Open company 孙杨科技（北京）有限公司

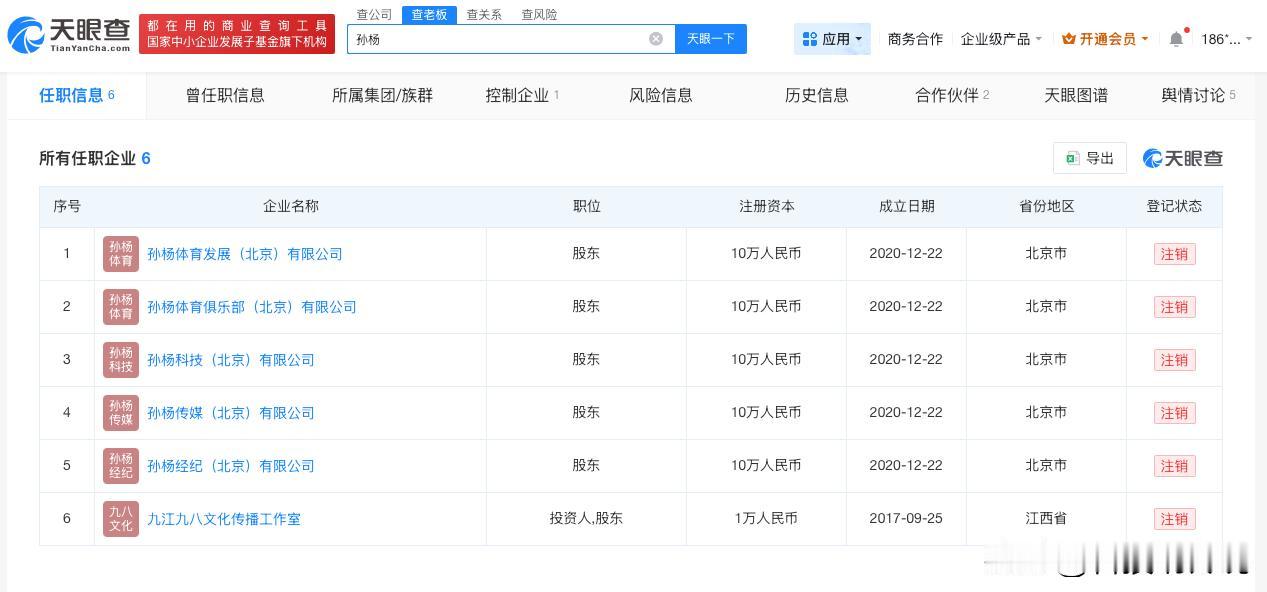coord(231,360)
